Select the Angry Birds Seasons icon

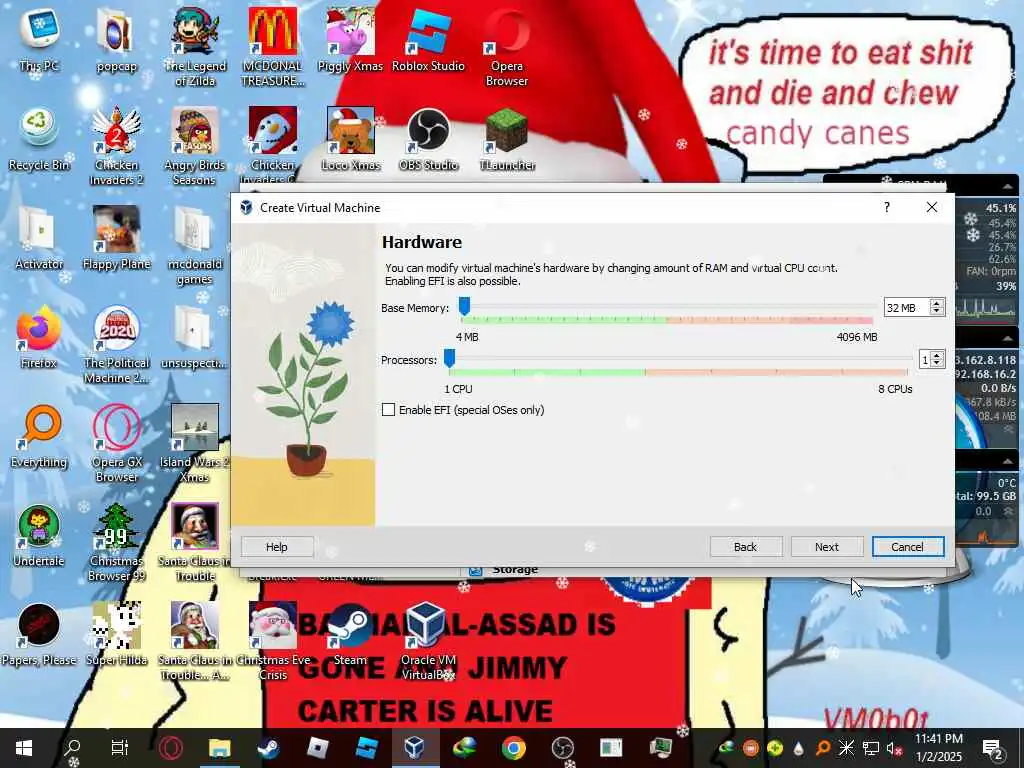[x=195, y=147]
